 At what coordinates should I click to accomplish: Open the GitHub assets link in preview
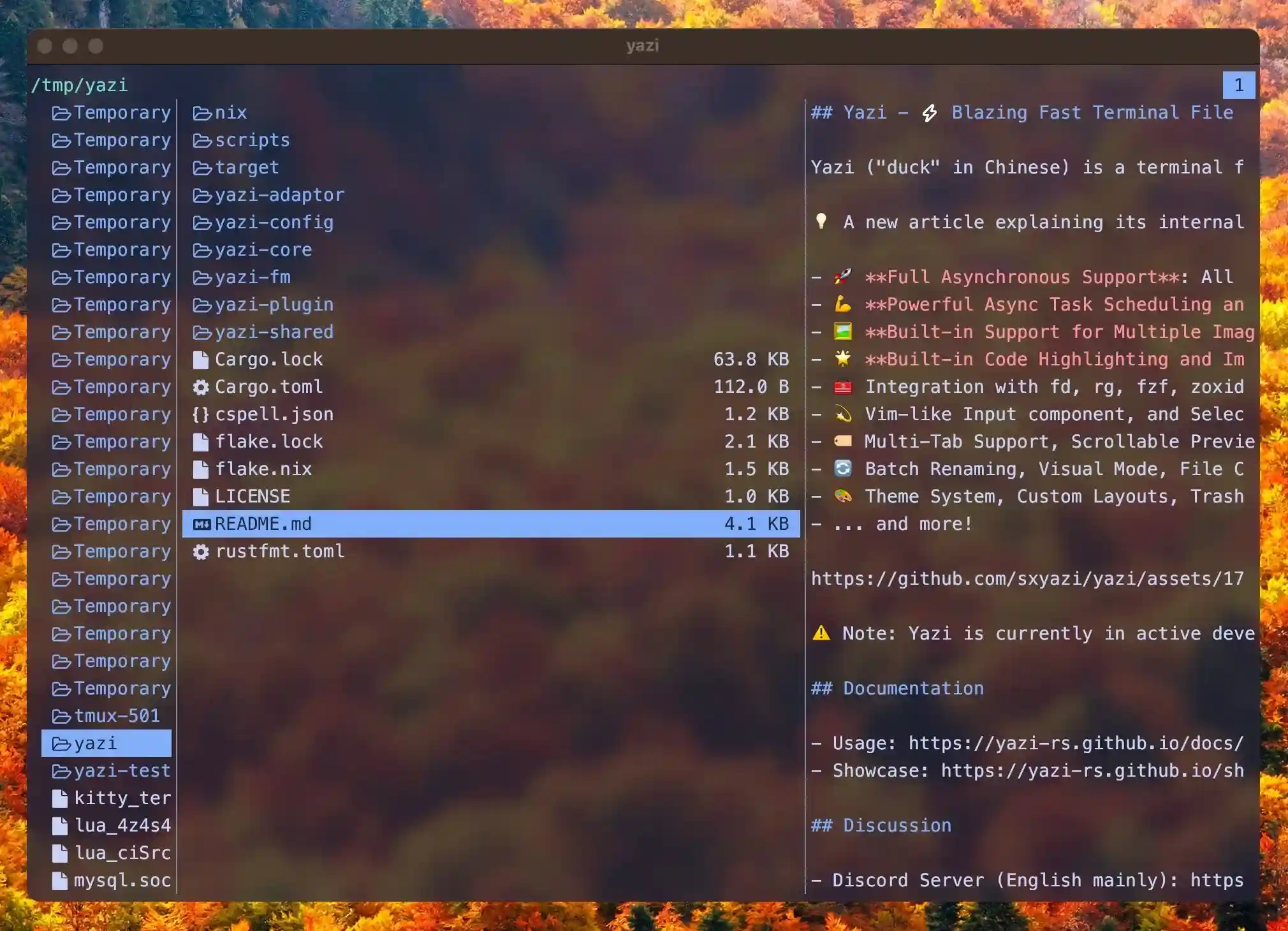[1027, 579]
